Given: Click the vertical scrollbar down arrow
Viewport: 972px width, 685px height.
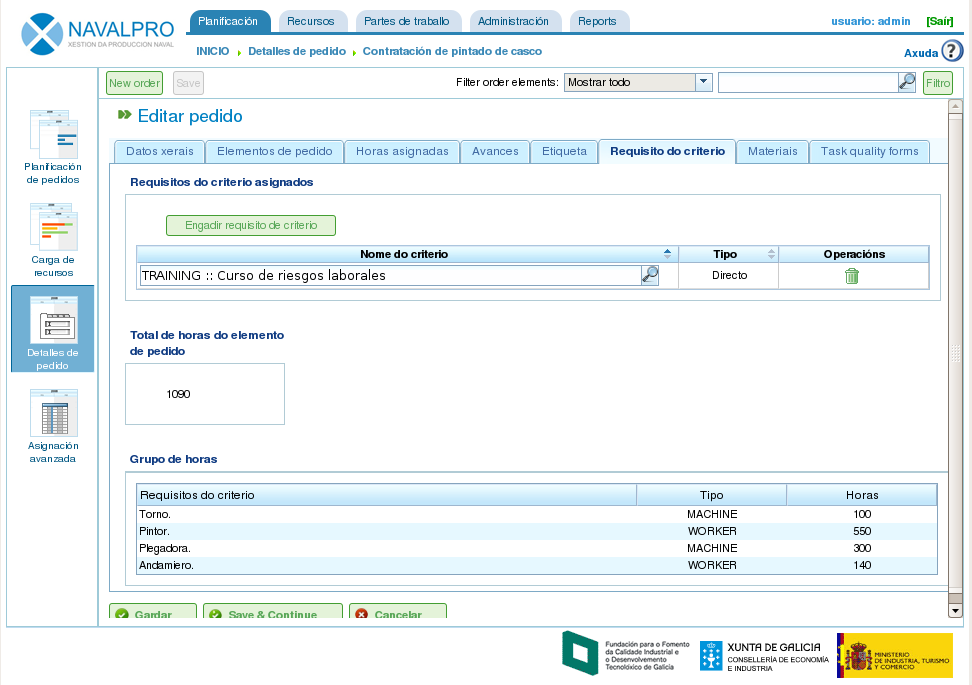Looking at the screenshot, I should pyautogui.click(x=955, y=610).
